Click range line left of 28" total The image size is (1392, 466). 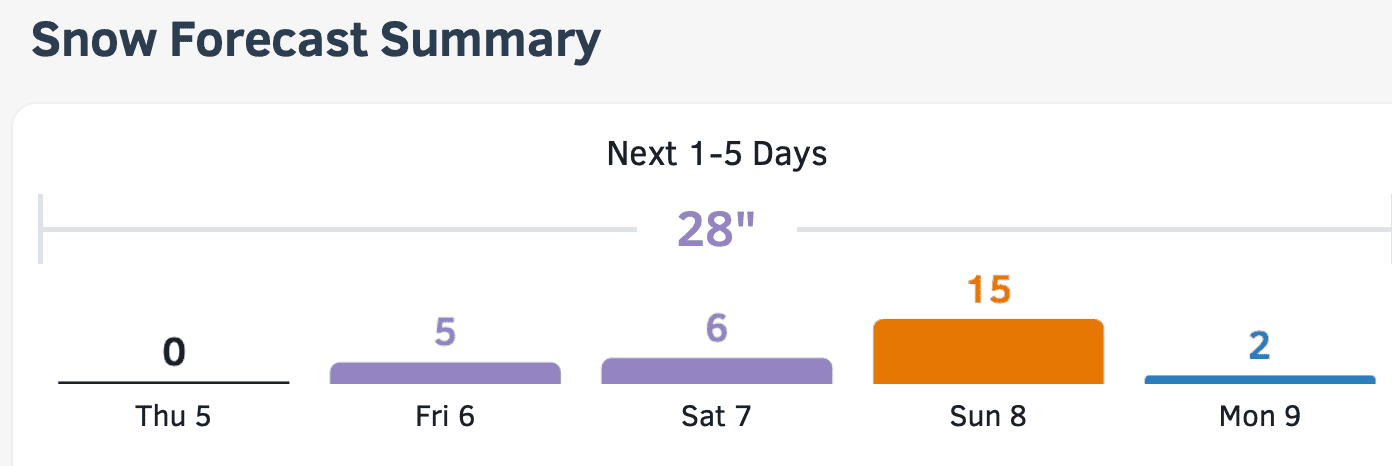pos(338,229)
